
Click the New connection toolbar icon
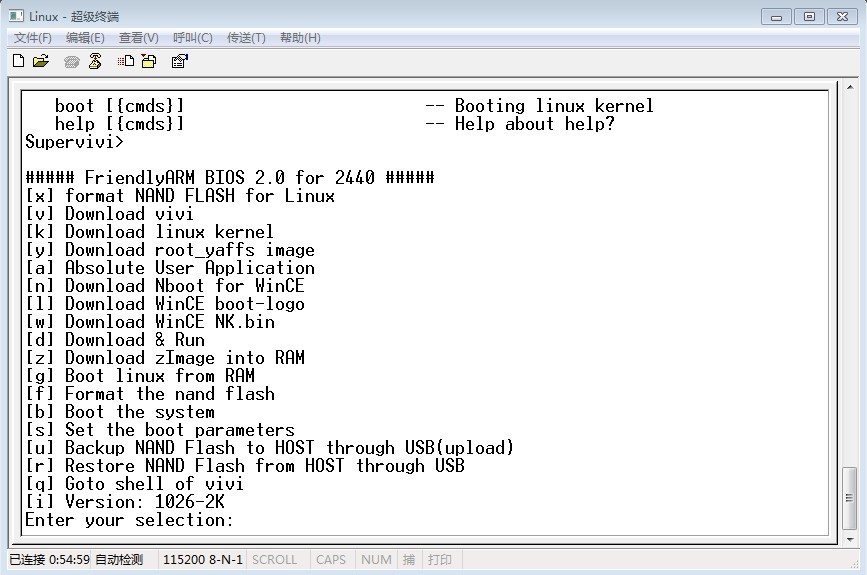(18, 61)
